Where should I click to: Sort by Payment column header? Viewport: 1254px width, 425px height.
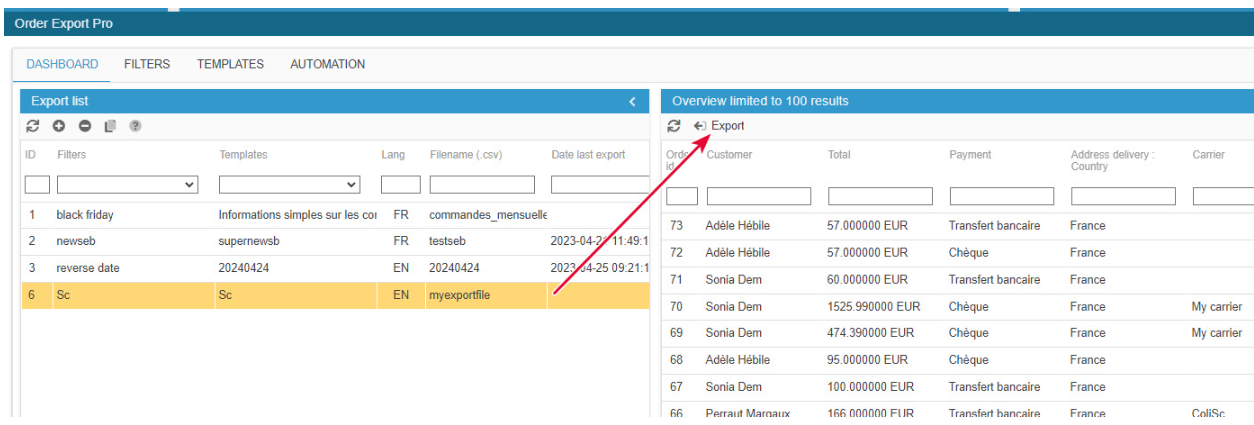pos(970,155)
